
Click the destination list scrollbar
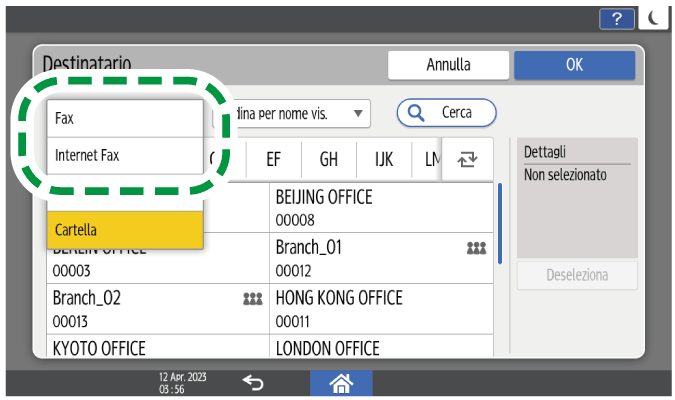pyautogui.click(x=500, y=222)
